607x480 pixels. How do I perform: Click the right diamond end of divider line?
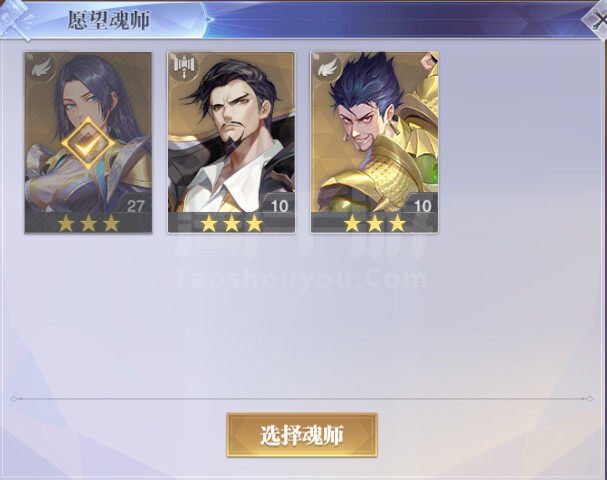[589, 399]
